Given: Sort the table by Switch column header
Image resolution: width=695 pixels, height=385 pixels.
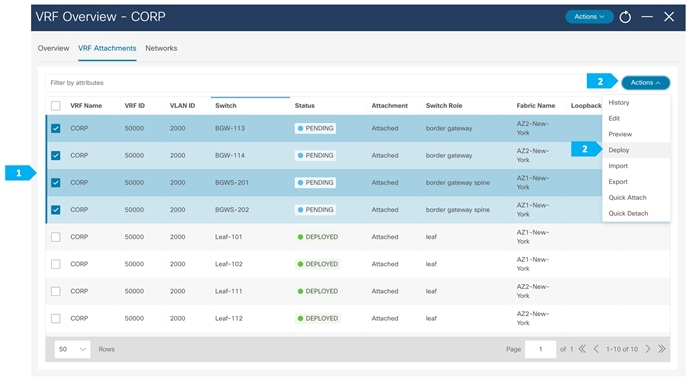Looking at the screenshot, I should click(x=226, y=106).
